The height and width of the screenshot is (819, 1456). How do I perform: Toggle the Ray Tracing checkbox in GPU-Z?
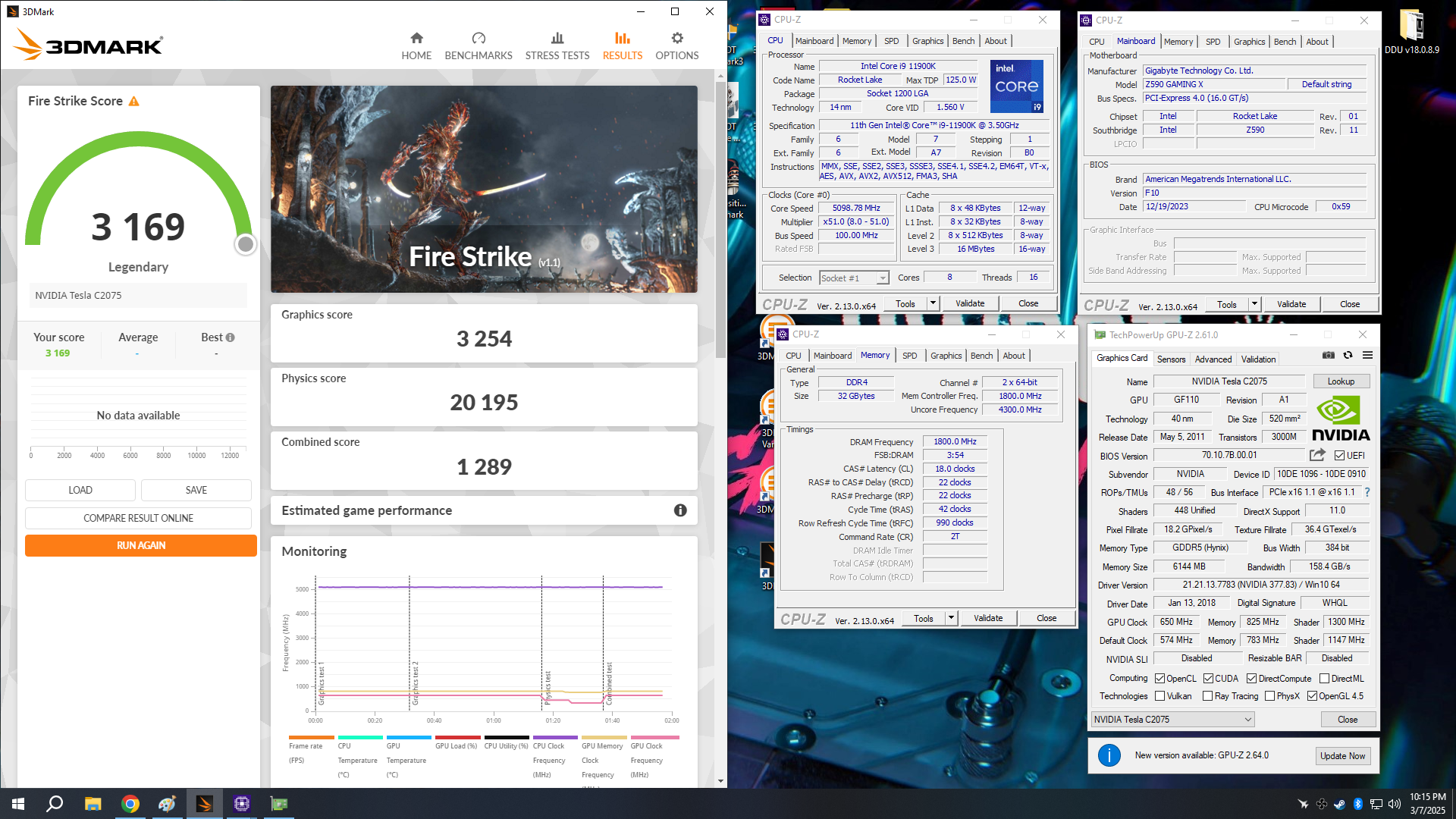point(1207,696)
